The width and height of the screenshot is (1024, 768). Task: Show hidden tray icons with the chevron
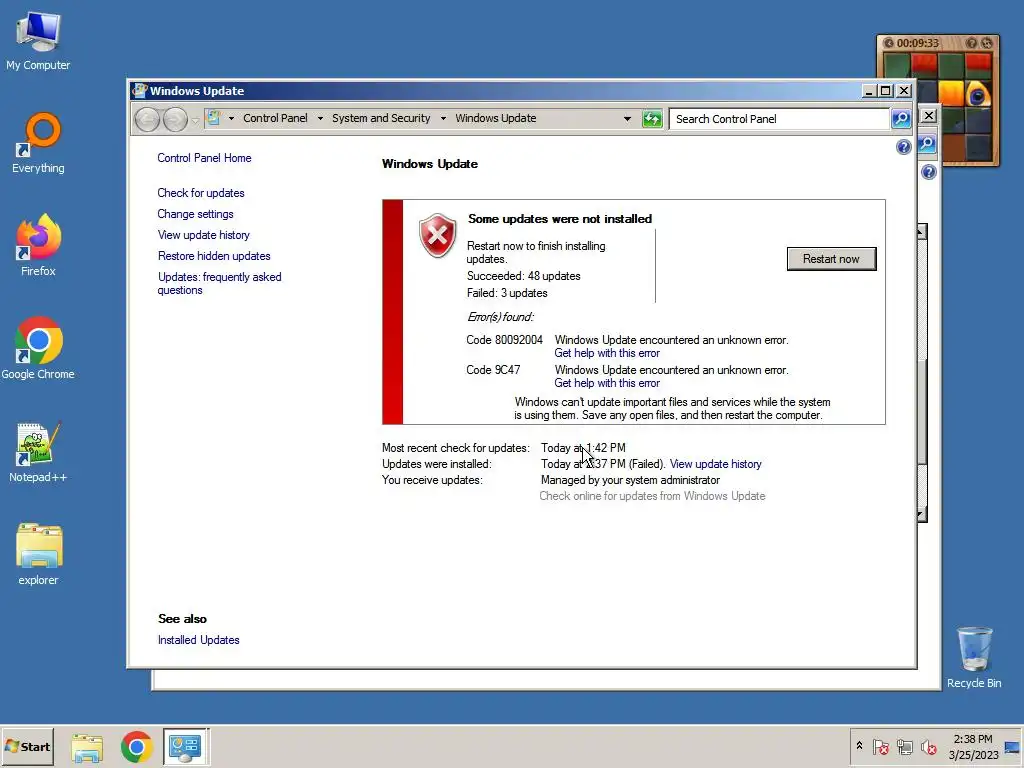click(x=859, y=746)
